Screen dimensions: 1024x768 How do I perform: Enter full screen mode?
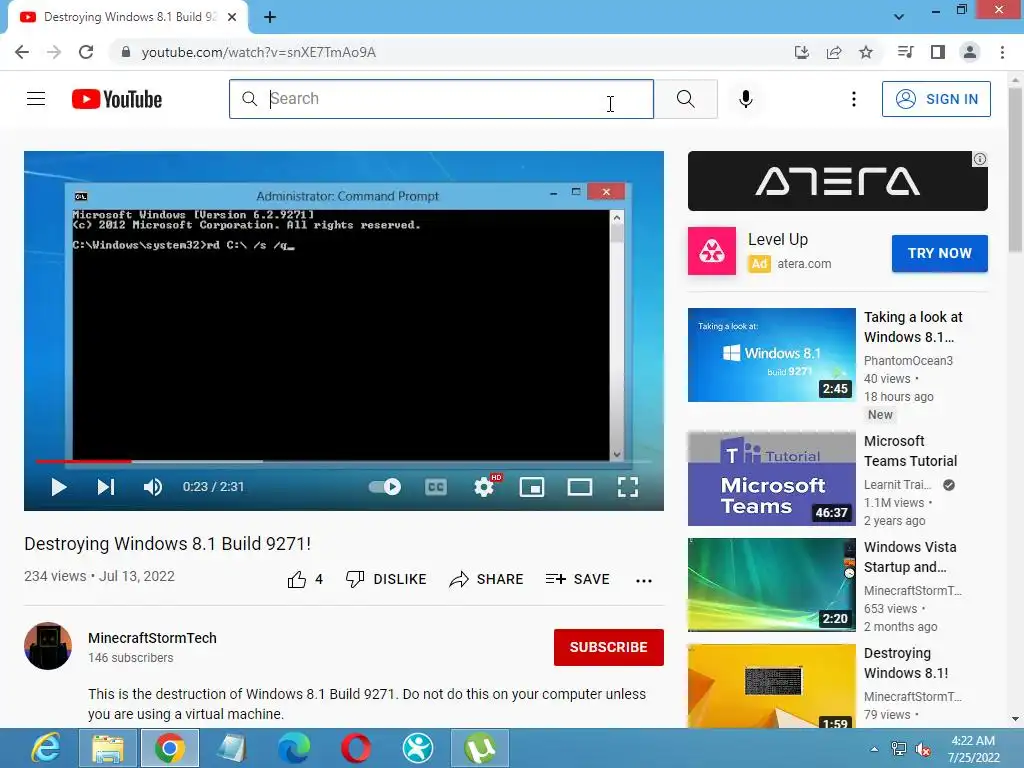point(628,487)
